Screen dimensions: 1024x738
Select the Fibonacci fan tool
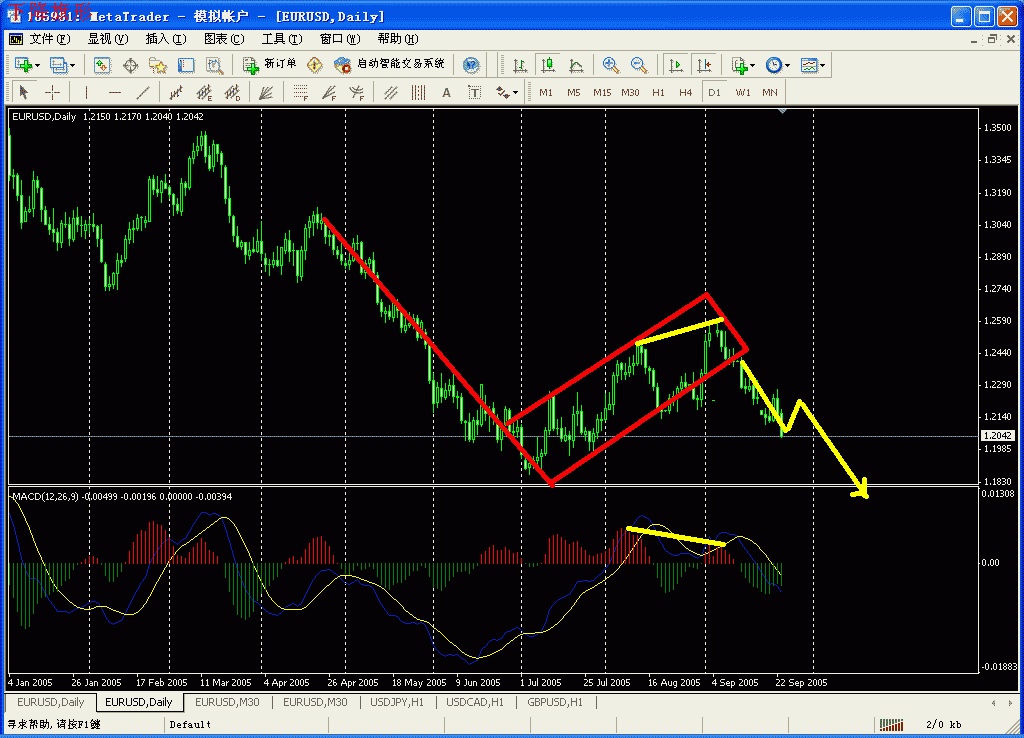[x=328, y=93]
